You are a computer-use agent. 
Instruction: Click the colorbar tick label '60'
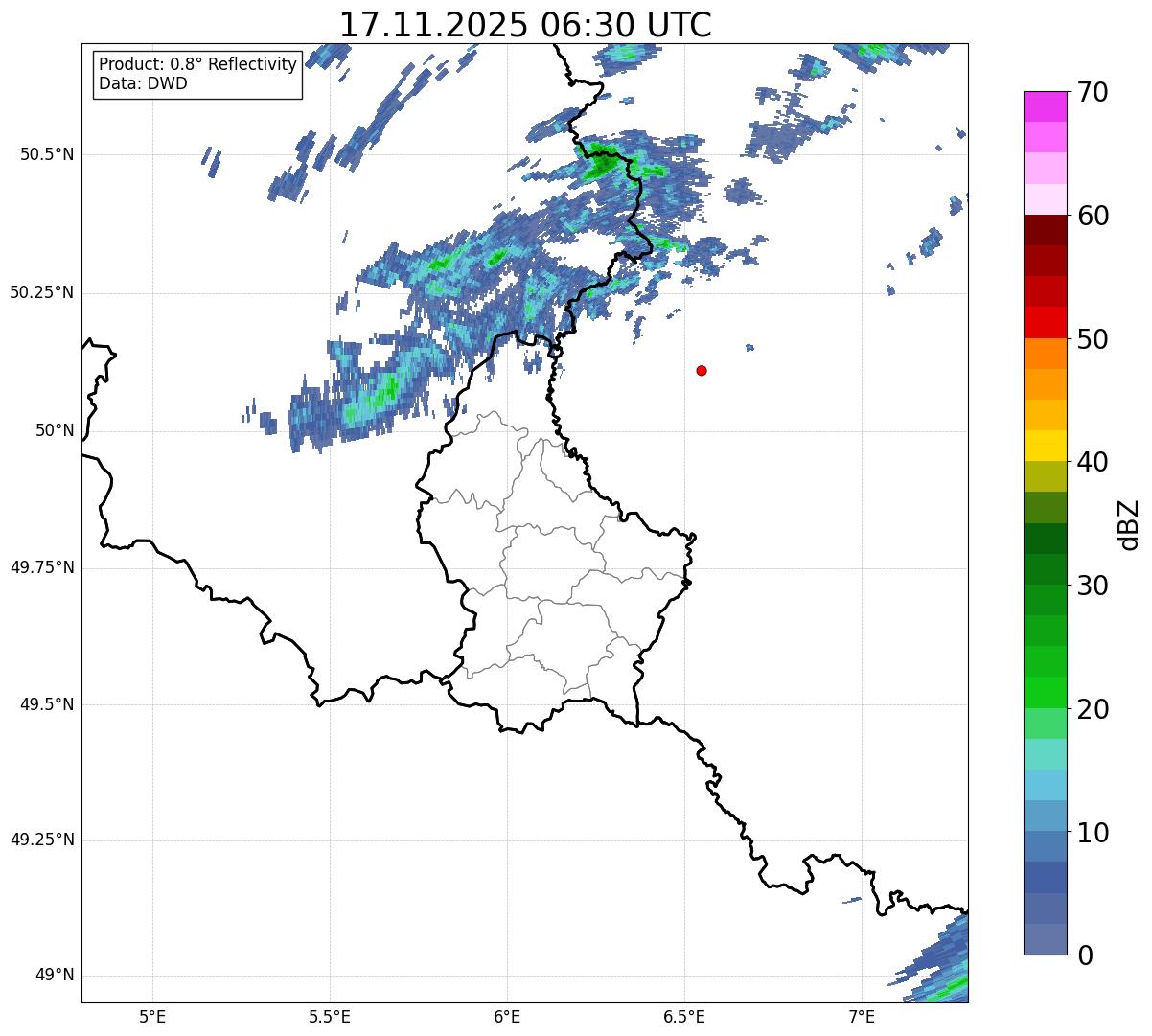click(1092, 216)
